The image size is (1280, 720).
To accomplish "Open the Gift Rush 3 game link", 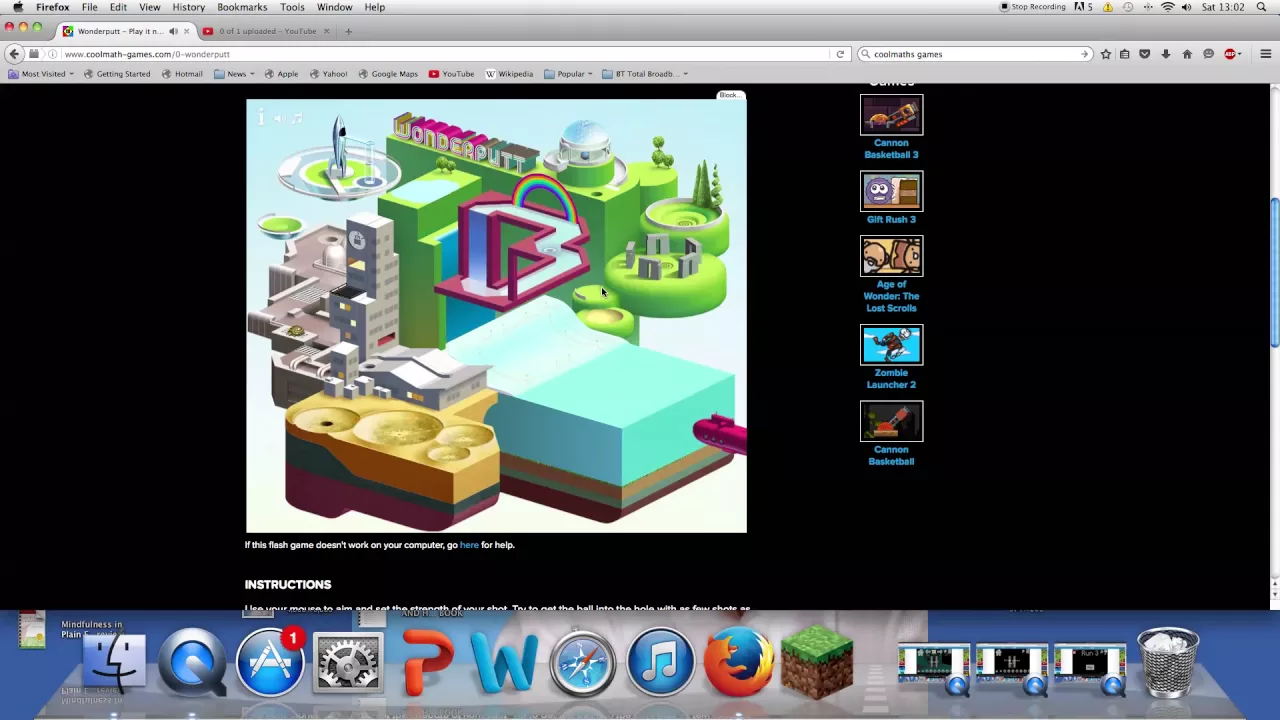I will click(891, 219).
